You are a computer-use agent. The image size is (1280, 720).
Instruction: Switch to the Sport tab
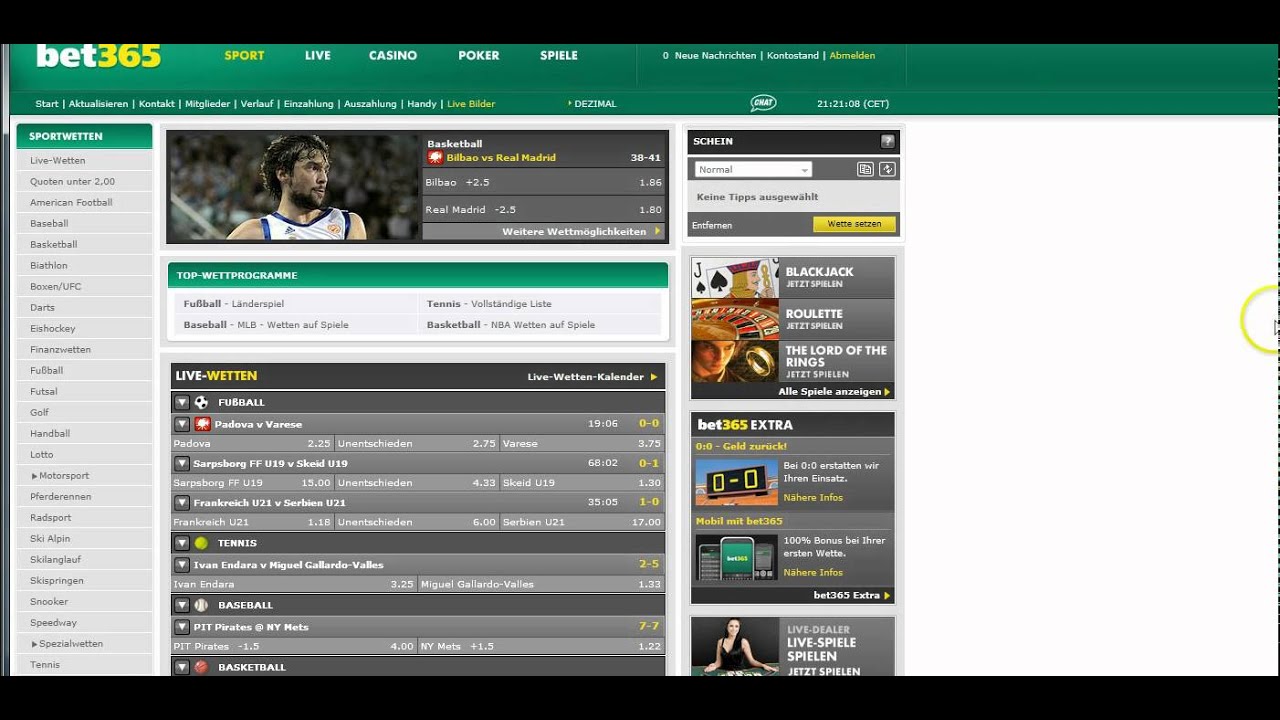click(244, 55)
